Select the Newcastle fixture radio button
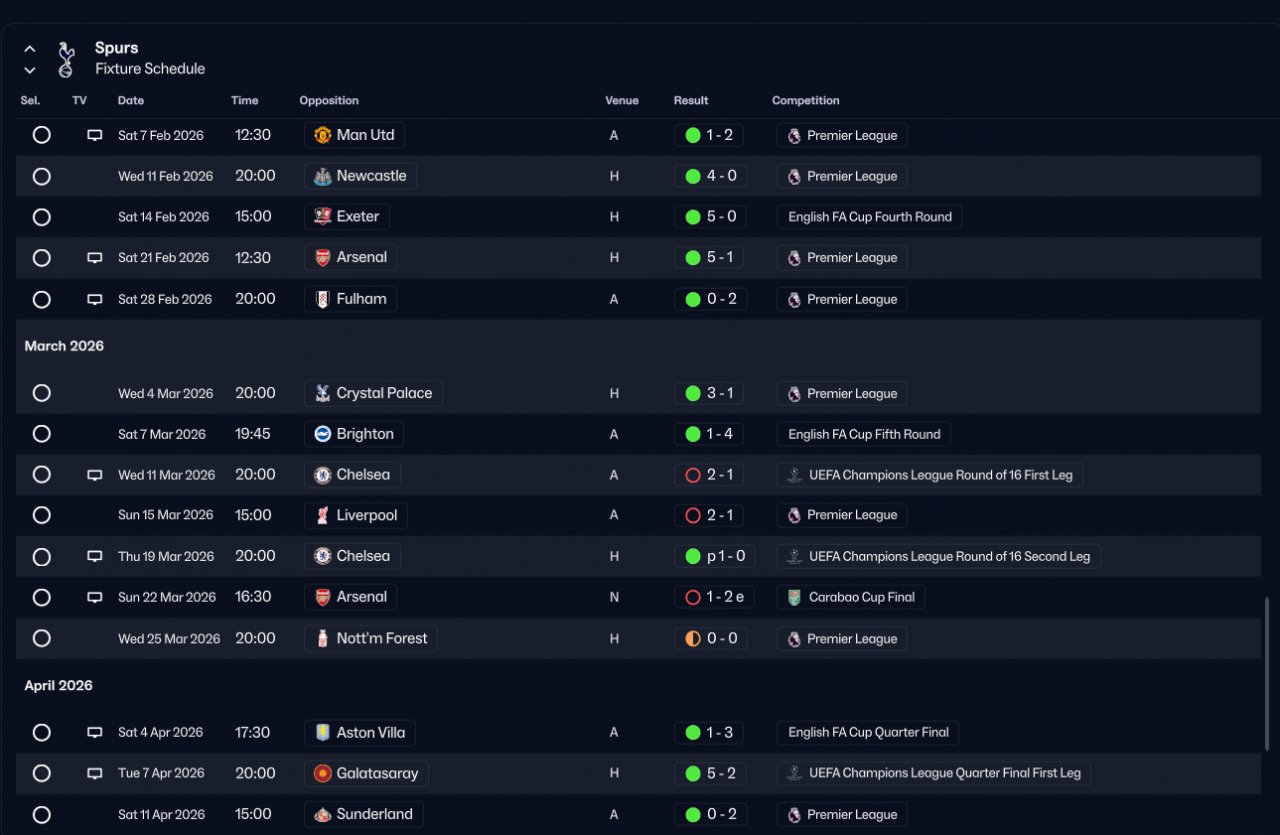The height and width of the screenshot is (835, 1280). (x=41, y=176)
